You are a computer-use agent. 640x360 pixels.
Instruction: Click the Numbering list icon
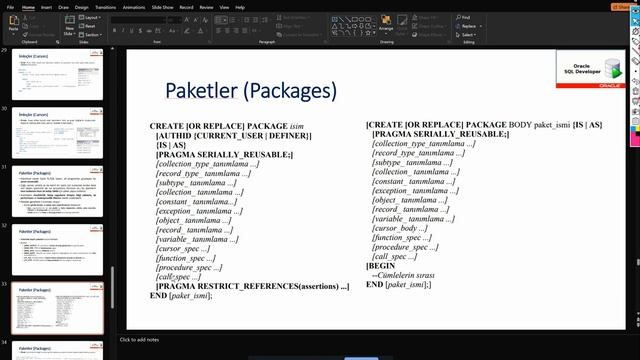tap(233, 20)
